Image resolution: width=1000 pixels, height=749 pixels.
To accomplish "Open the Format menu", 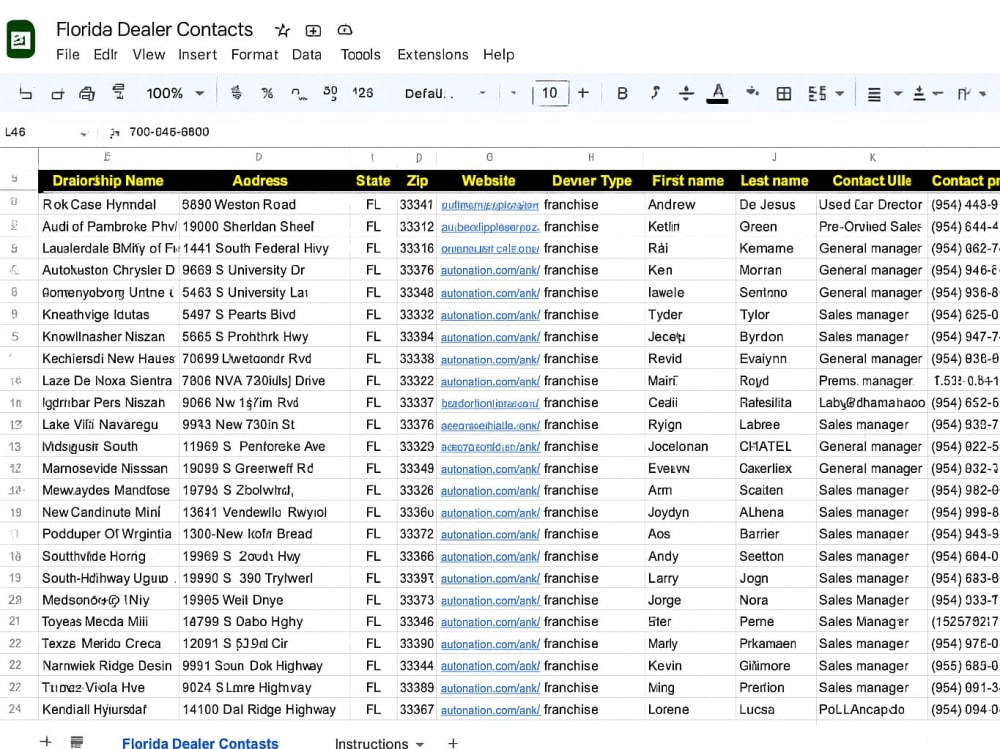I will point(254,55).
